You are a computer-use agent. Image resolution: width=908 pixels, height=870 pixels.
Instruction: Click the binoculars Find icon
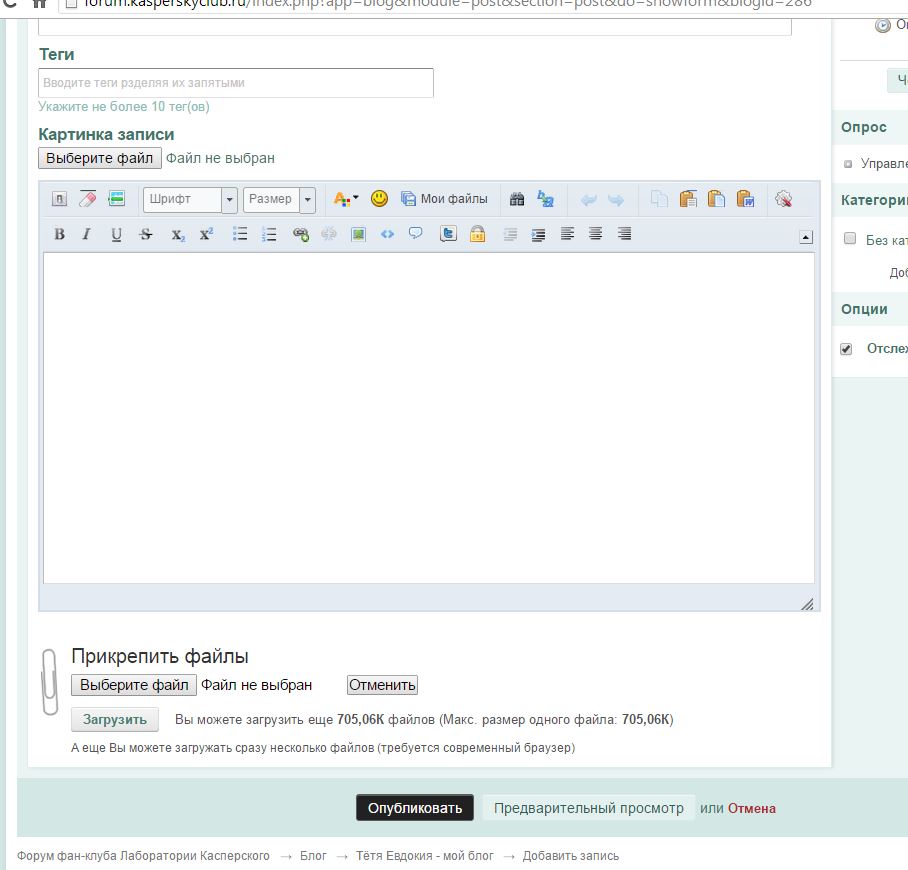point(517,199)
